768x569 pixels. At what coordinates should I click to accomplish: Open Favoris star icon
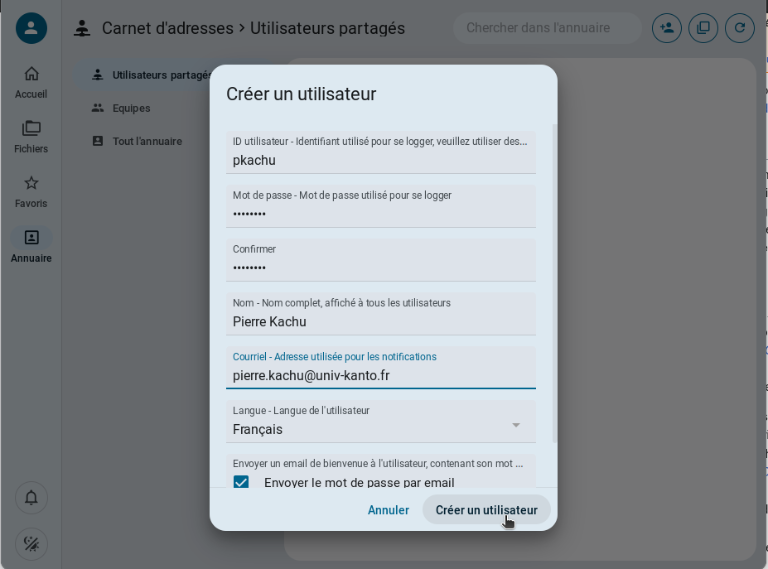click(31, 183)
